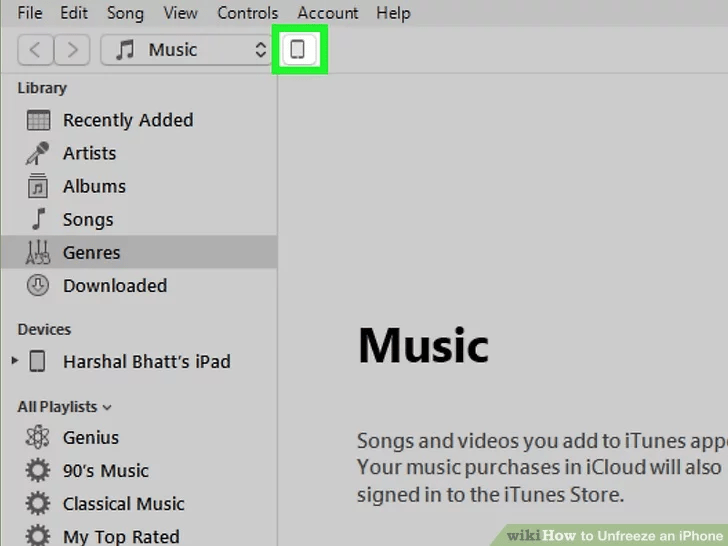
Task: Click the Artists microphone icon
Action: coord(38,153)
